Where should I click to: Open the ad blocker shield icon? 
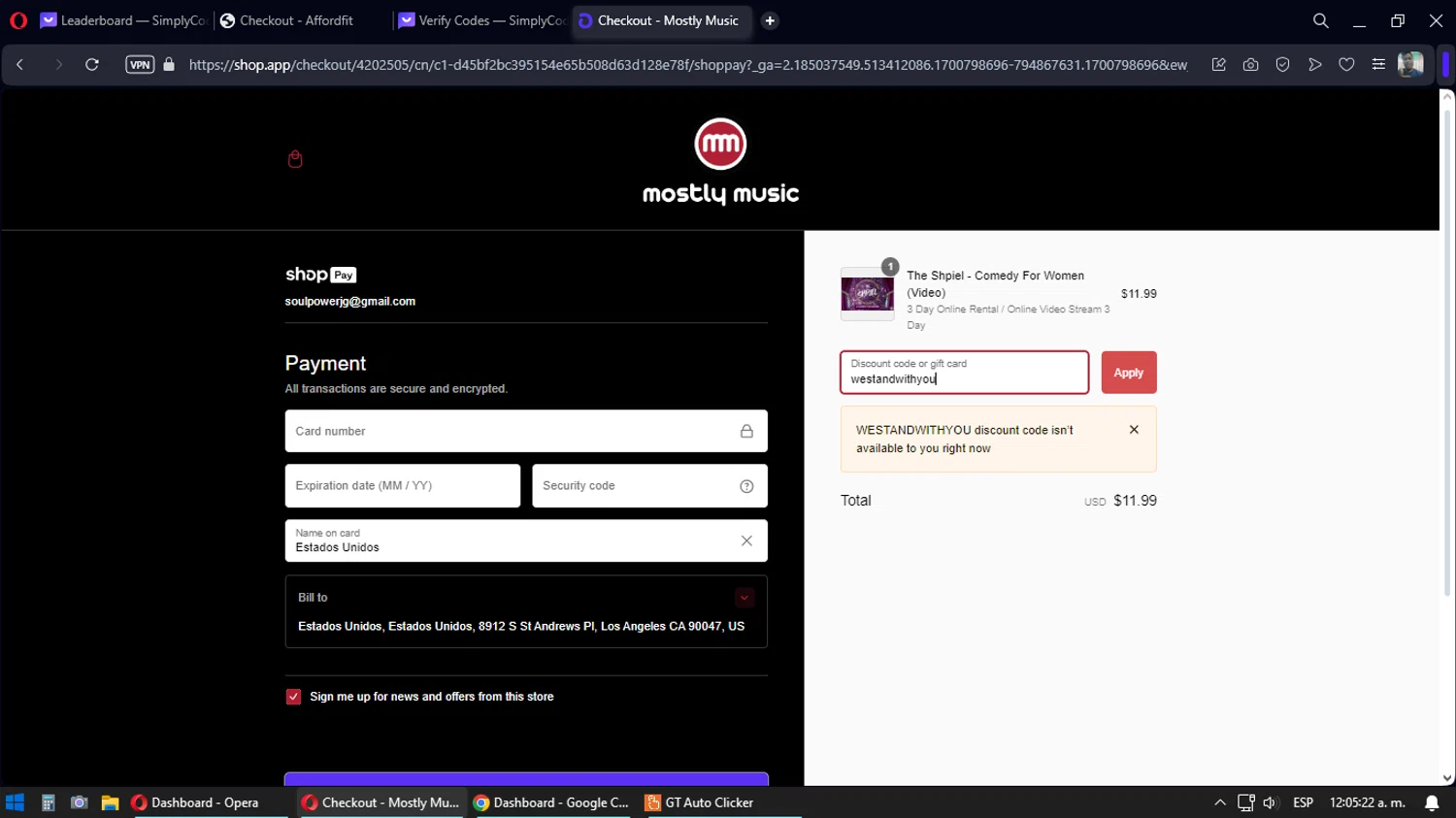(x=1283, y=65)
